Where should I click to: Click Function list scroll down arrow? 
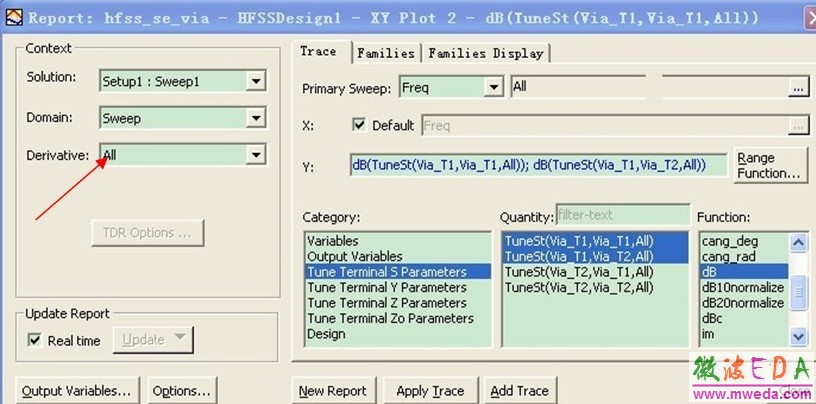coord(798,337)
